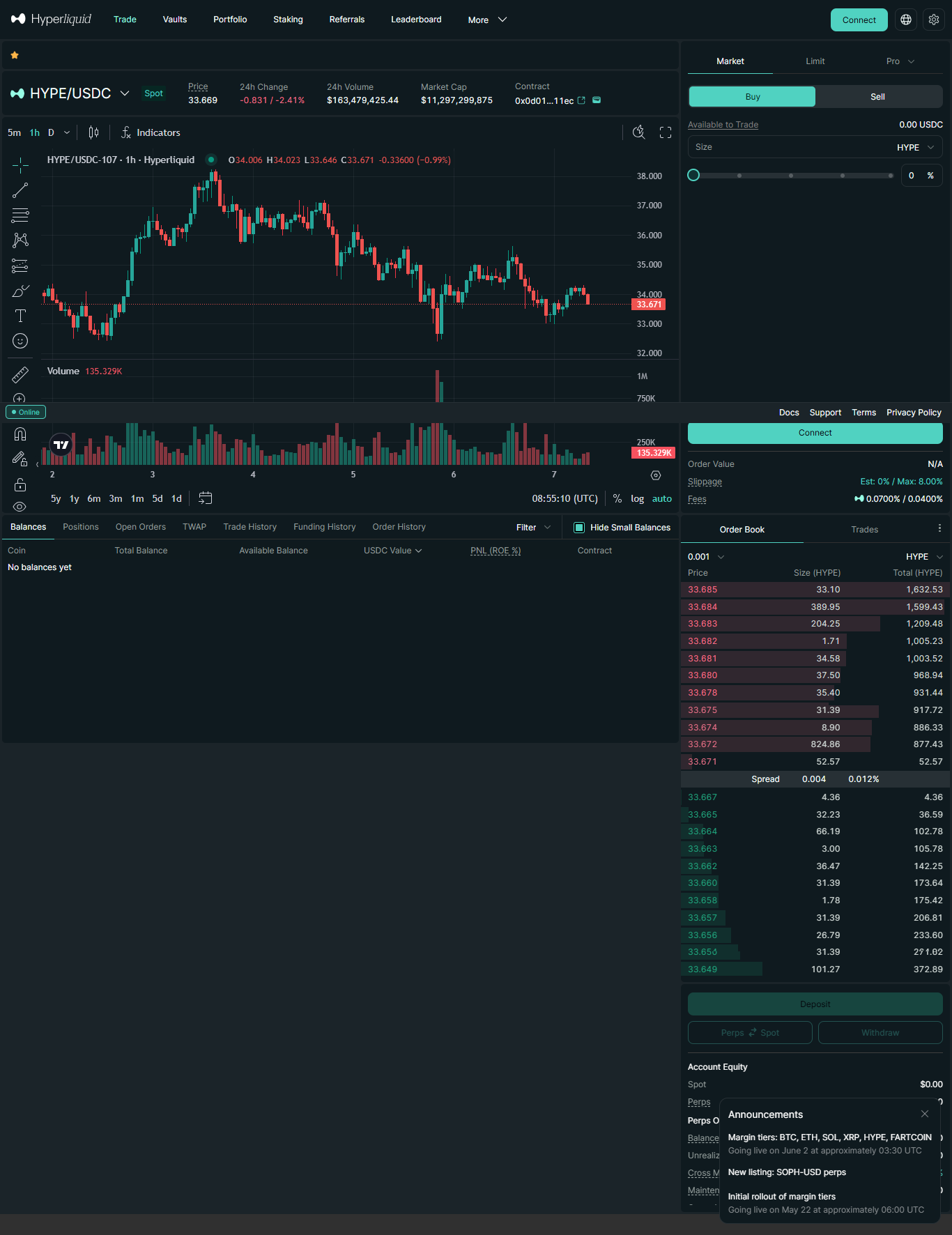Toggle drawing lock icon

(20, 484)
